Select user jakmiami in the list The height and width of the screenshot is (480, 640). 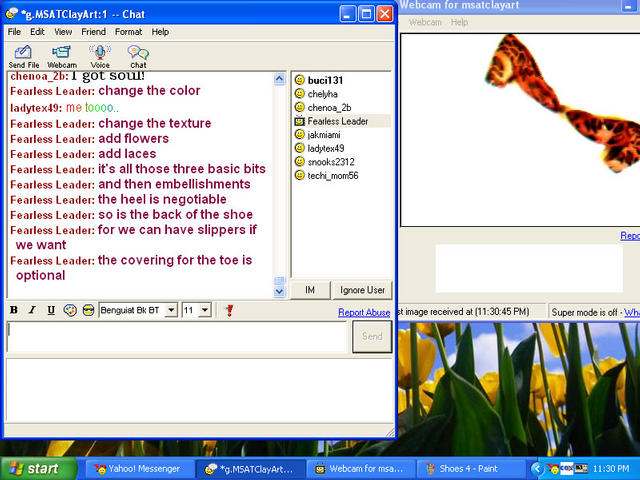tap(324, 135)
